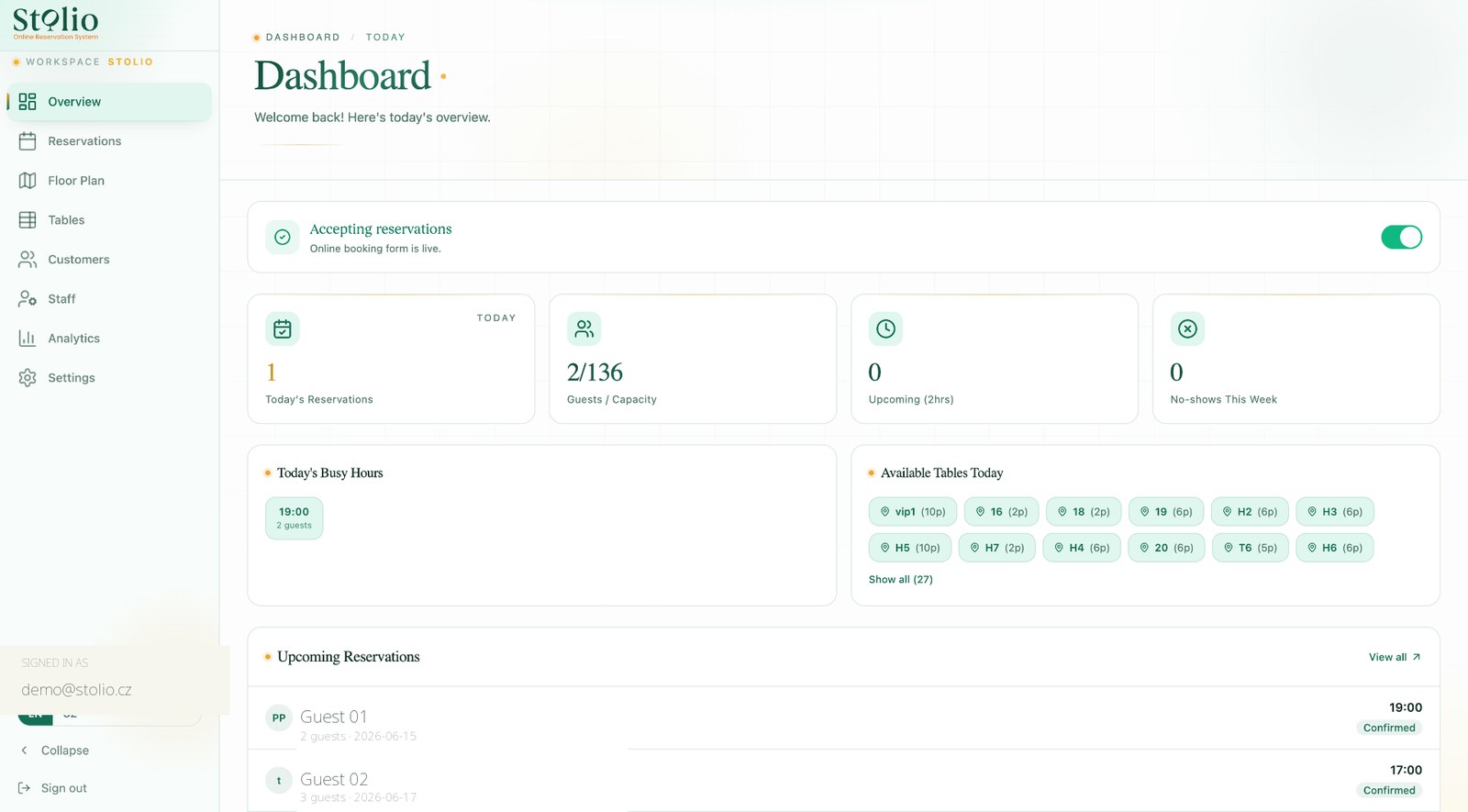The width and height of the screenshot is (1468, 812).
Task: Select the 19:00 busy hour chip
Action: point(295,518)
